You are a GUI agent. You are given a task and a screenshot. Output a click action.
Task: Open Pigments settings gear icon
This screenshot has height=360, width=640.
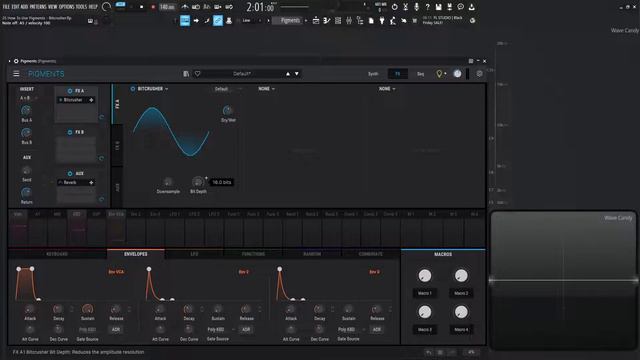(479, 74)
